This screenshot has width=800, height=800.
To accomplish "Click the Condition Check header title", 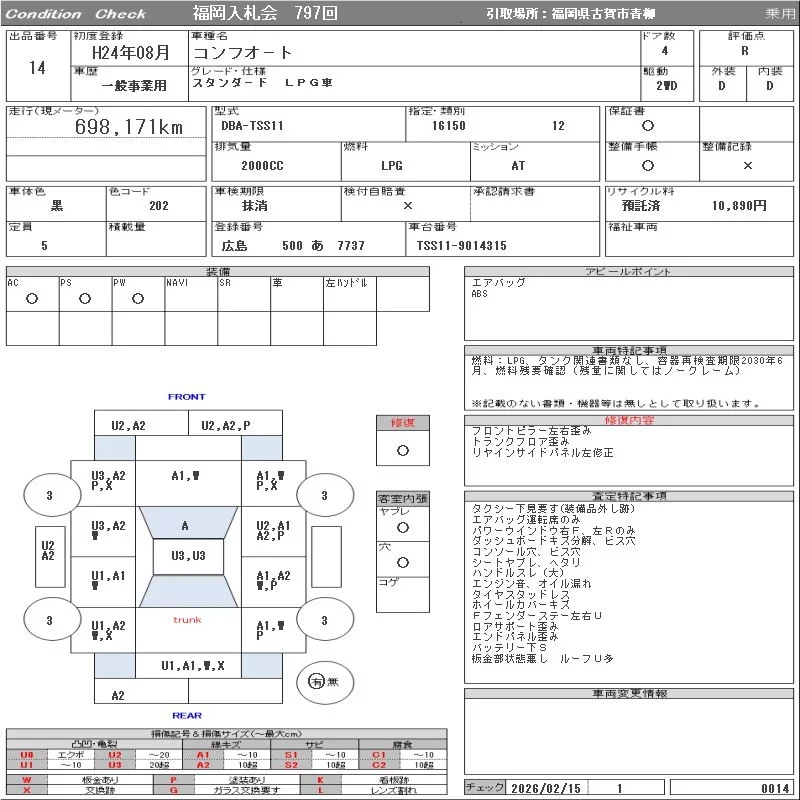I will pyautogui.click(x=76, y=14).
